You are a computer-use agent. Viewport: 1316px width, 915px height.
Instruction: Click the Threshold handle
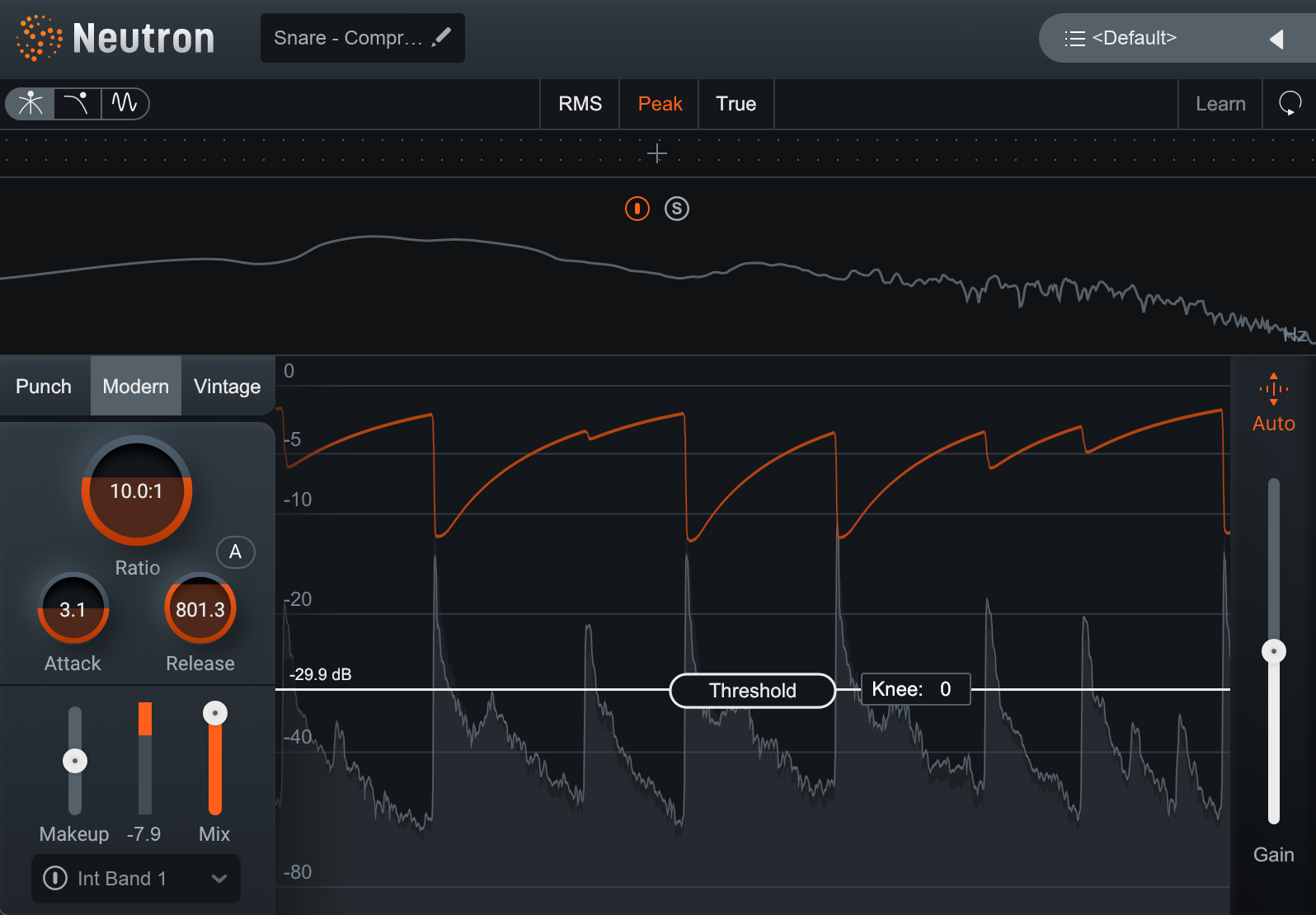coord(753,691)
